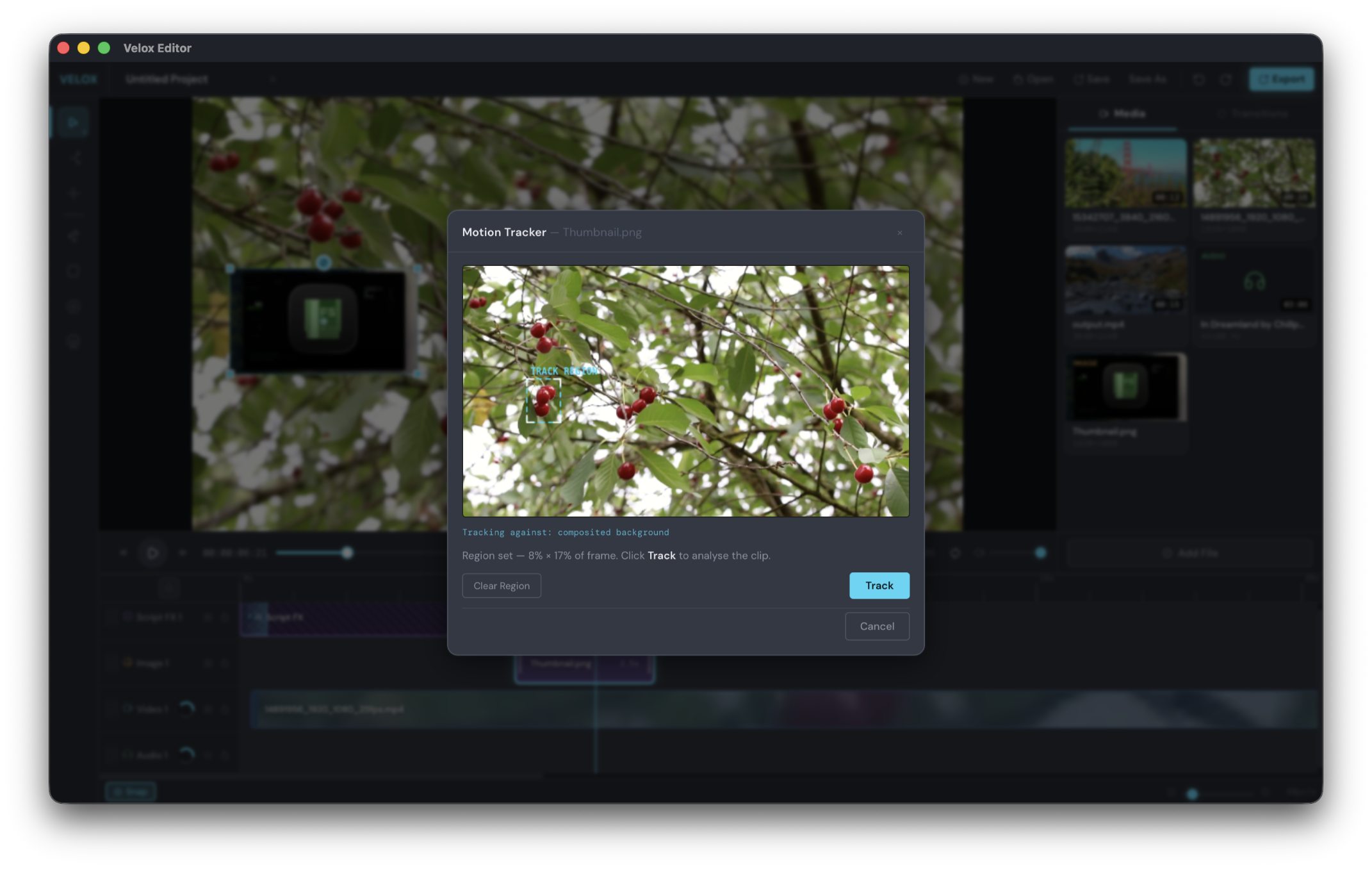Select the Golden Gate bridge media thumbnail
The width and height of the screenshot is (1372, 869).
point(1125,173)
